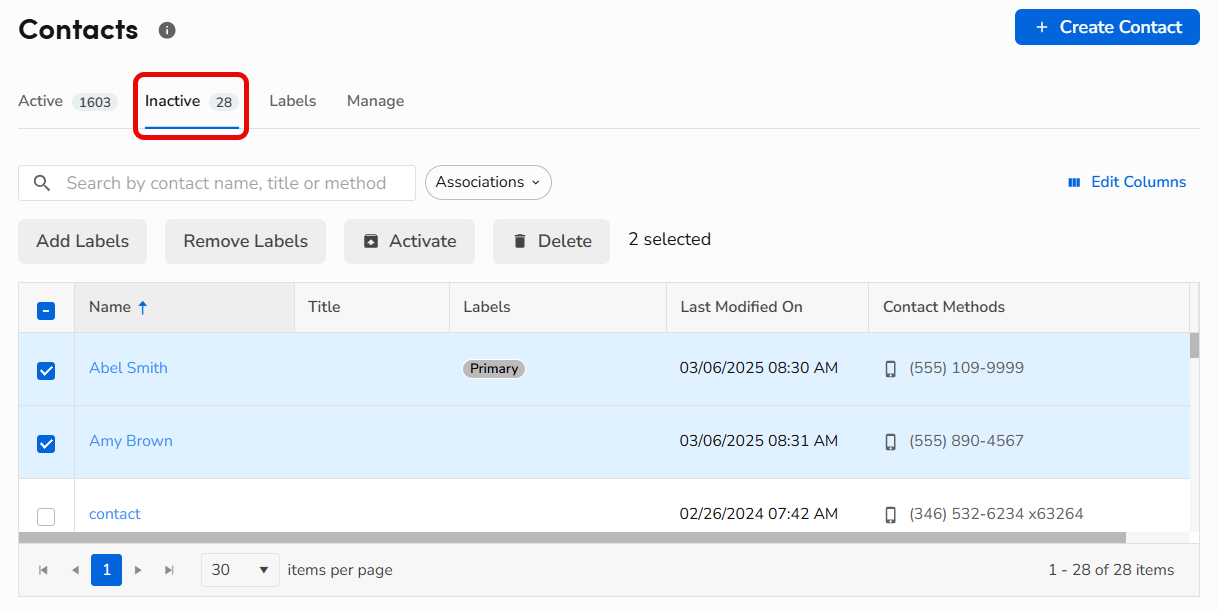
Task: Click the info icon beside Contacts heading
Action: point(167,30)
